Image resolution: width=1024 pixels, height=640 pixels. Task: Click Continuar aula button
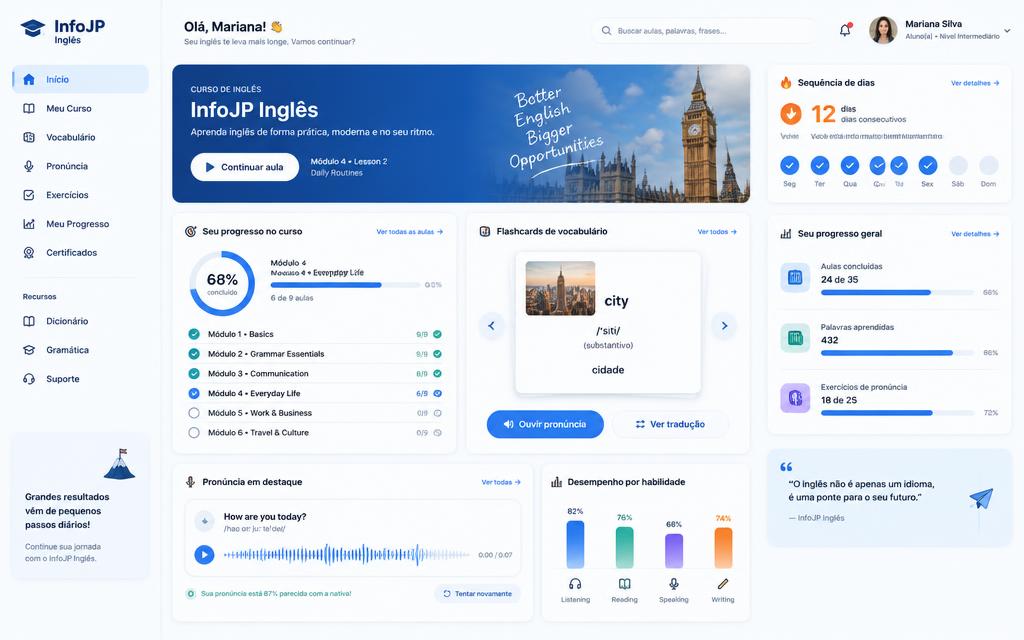coord(245,167)
